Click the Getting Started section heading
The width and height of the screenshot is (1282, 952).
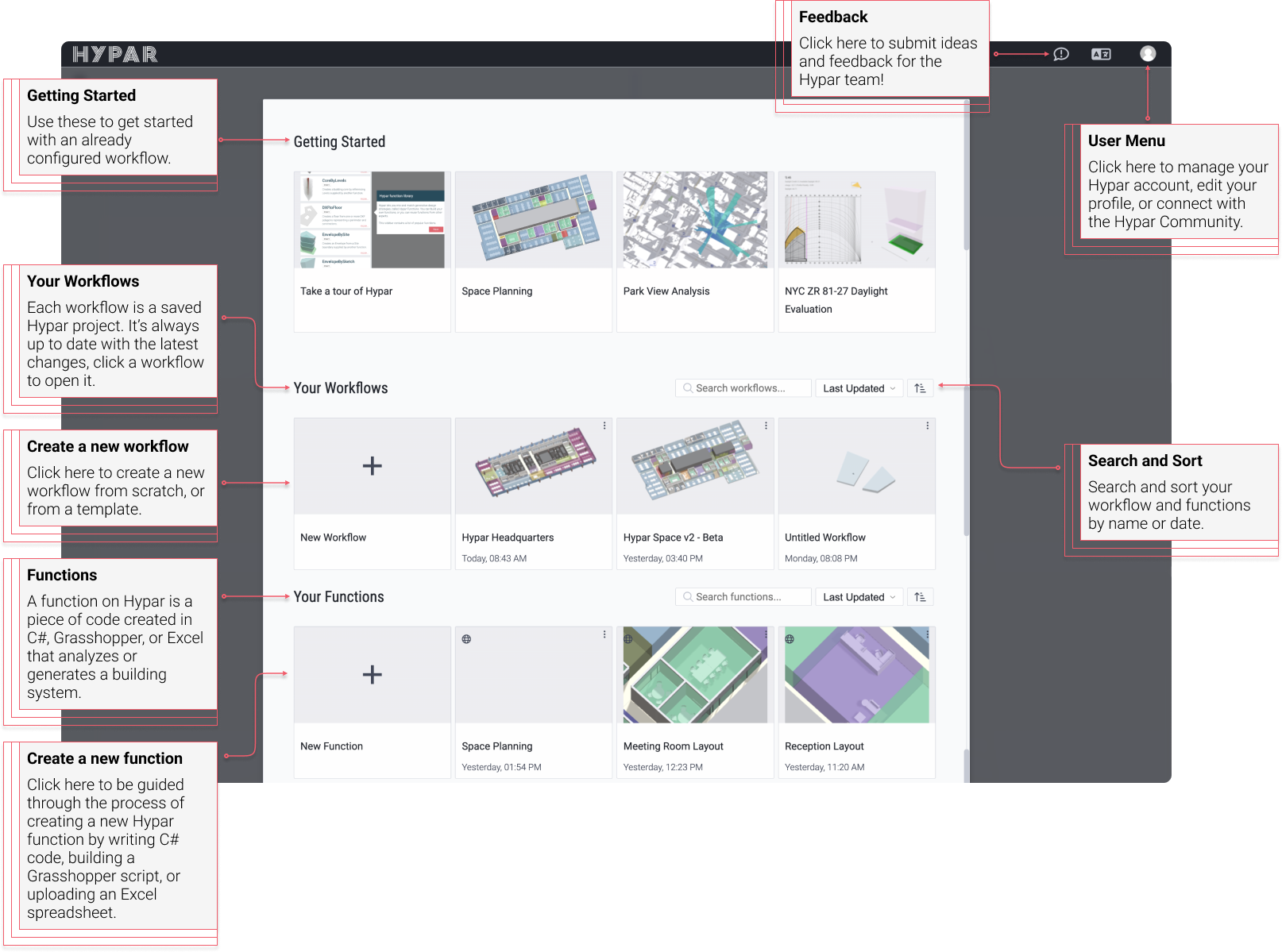[x=340, y=142]
